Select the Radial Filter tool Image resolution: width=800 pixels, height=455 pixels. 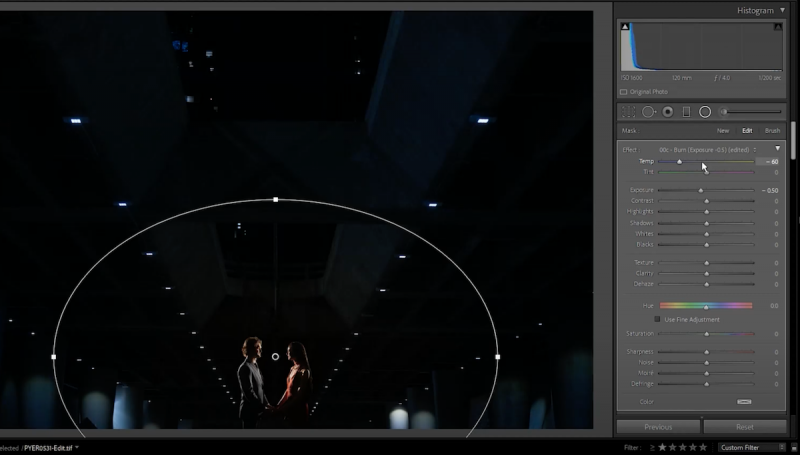(x=705, y=112)
